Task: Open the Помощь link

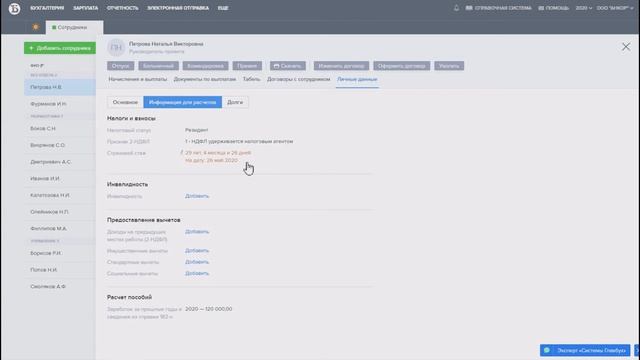Action: [x=553, y=8]
